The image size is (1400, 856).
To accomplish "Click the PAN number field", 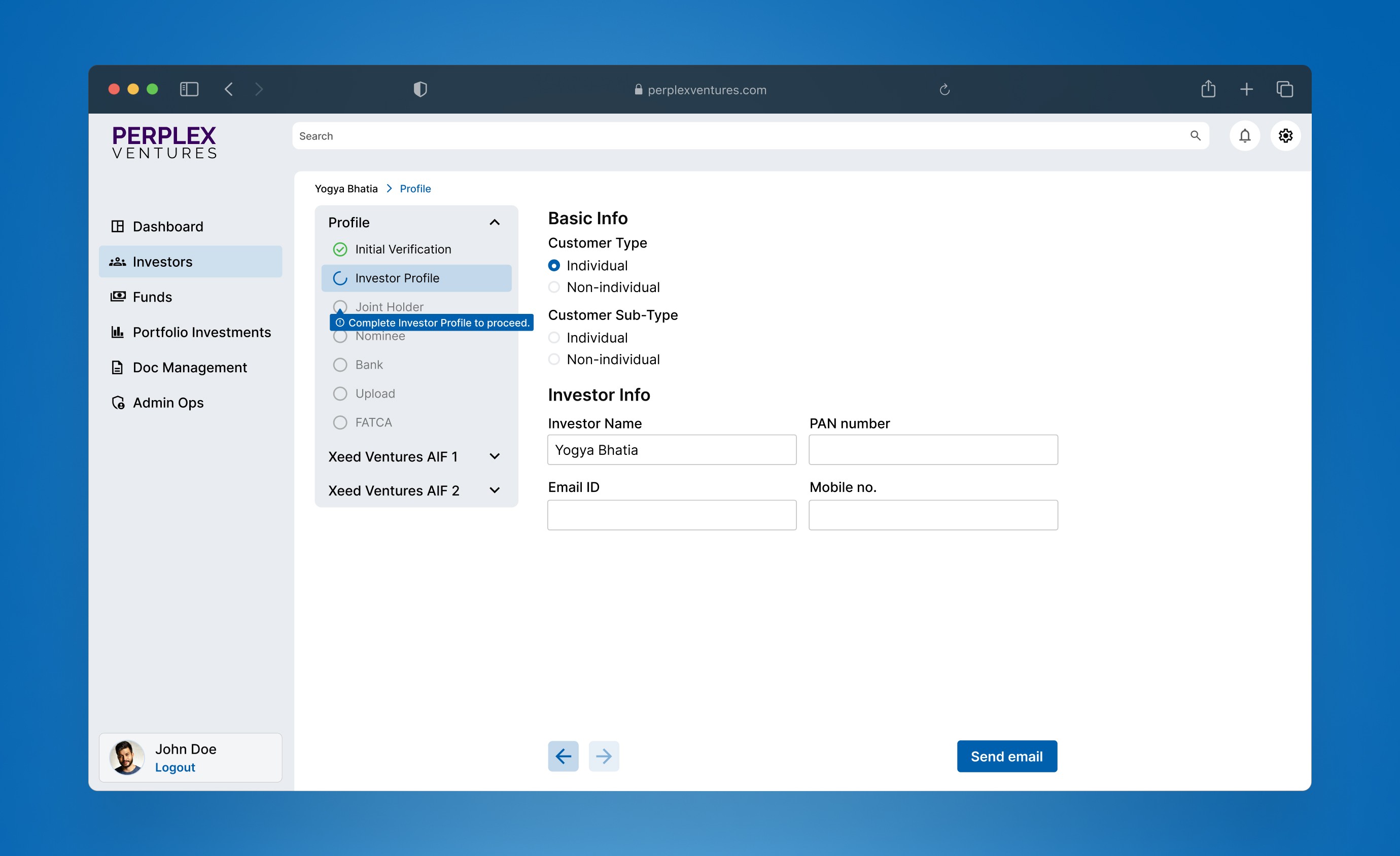I will (x=933, y=450).
